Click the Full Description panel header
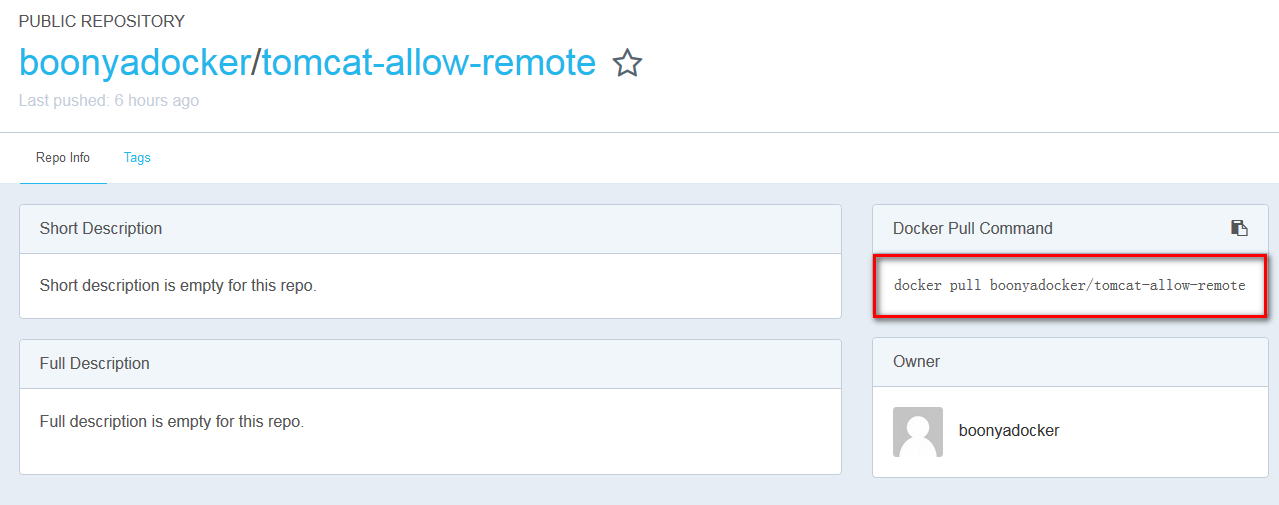Viewport: 1279px width, 505px height. [95, 363]
